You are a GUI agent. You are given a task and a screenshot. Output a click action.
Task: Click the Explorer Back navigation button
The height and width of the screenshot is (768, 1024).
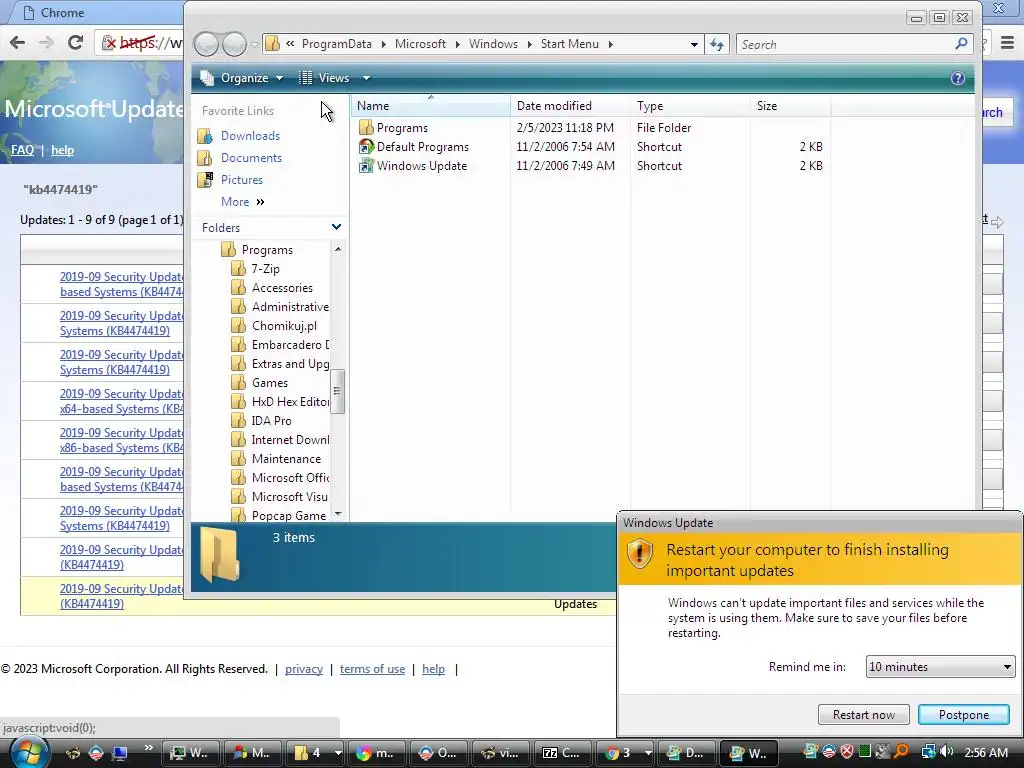tap(206, 44)
